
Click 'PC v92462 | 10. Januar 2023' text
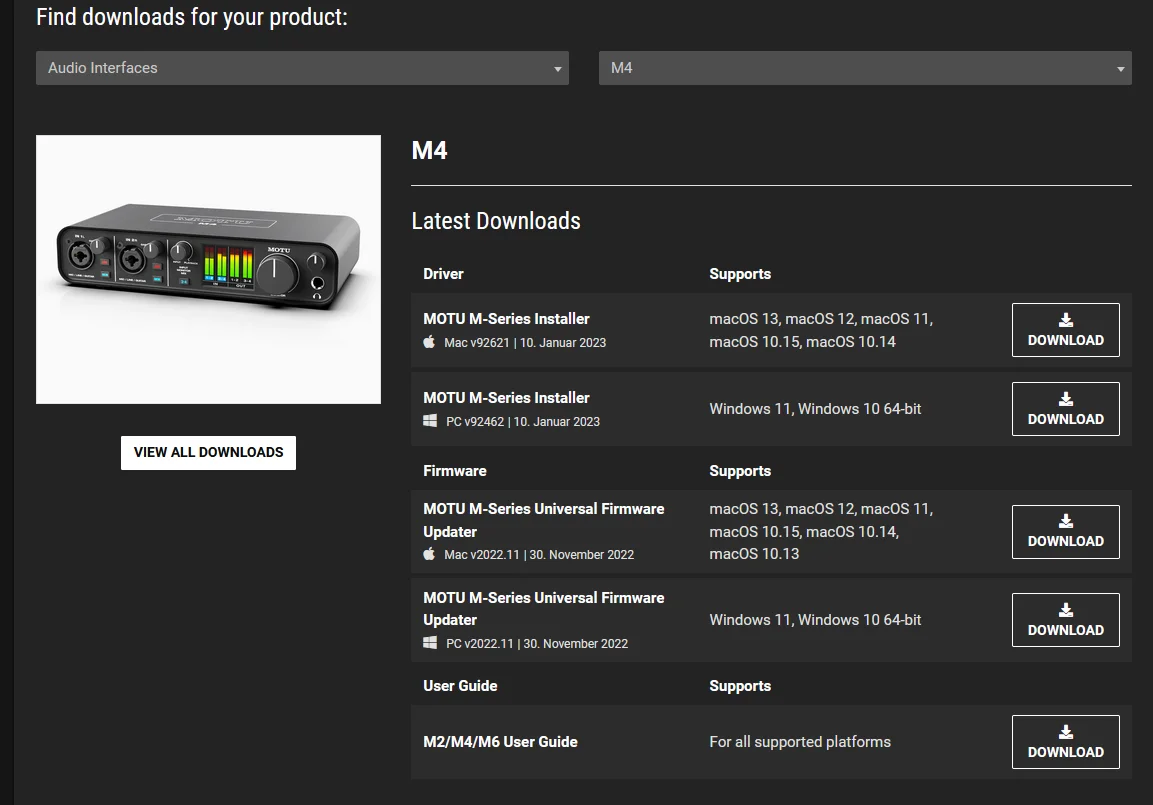pos(523,422)
